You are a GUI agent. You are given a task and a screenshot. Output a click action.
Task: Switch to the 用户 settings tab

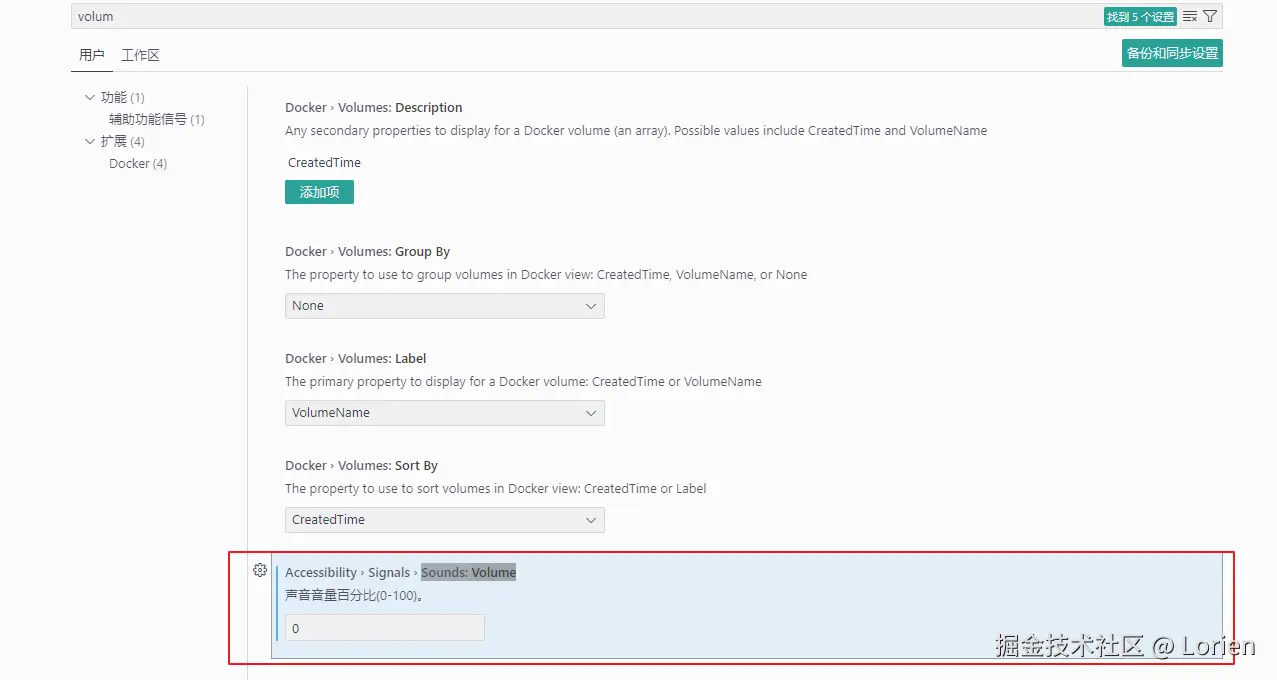[92, 55]
